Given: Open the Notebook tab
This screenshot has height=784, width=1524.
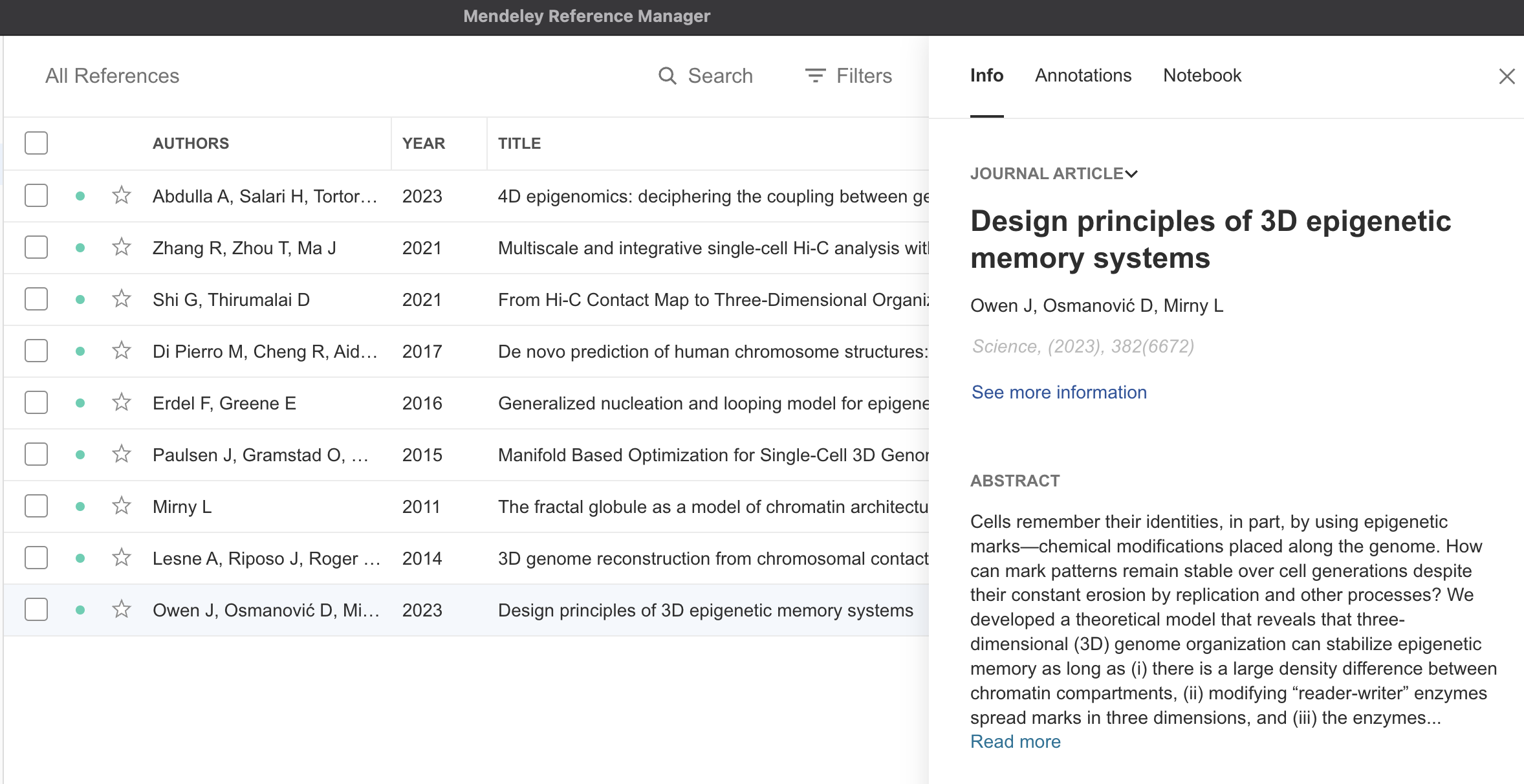Looking at the screenshot, I should coord(1202,76).
